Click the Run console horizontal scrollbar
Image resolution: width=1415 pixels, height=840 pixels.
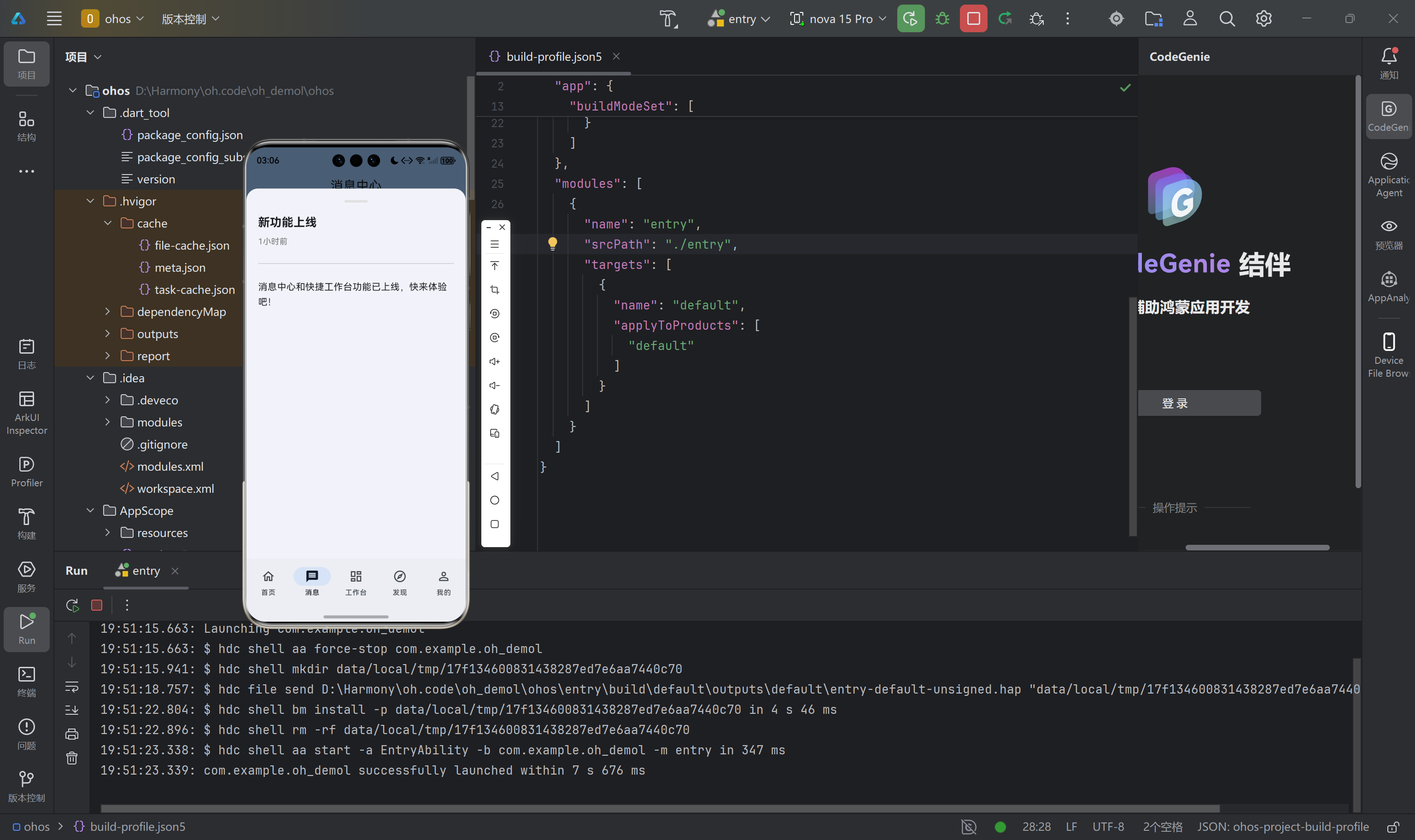[660, 808]
